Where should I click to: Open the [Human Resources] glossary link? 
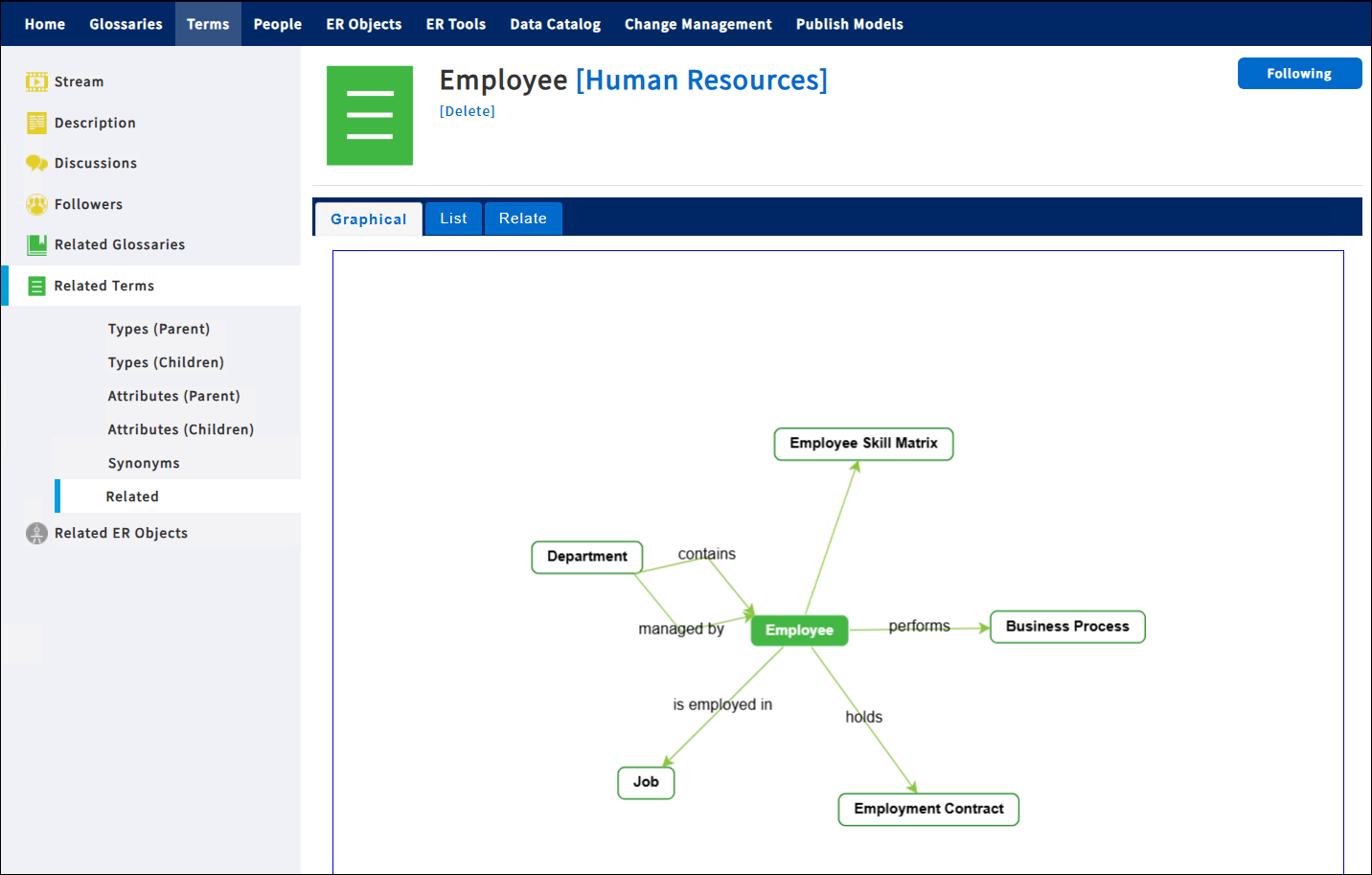pos(701,81)
